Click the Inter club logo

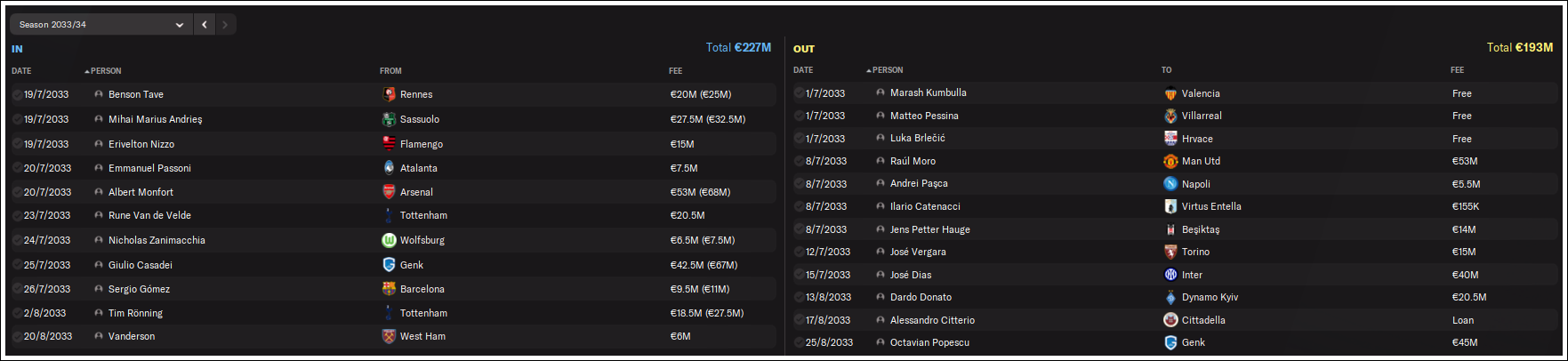click(x=1170, y=275)
